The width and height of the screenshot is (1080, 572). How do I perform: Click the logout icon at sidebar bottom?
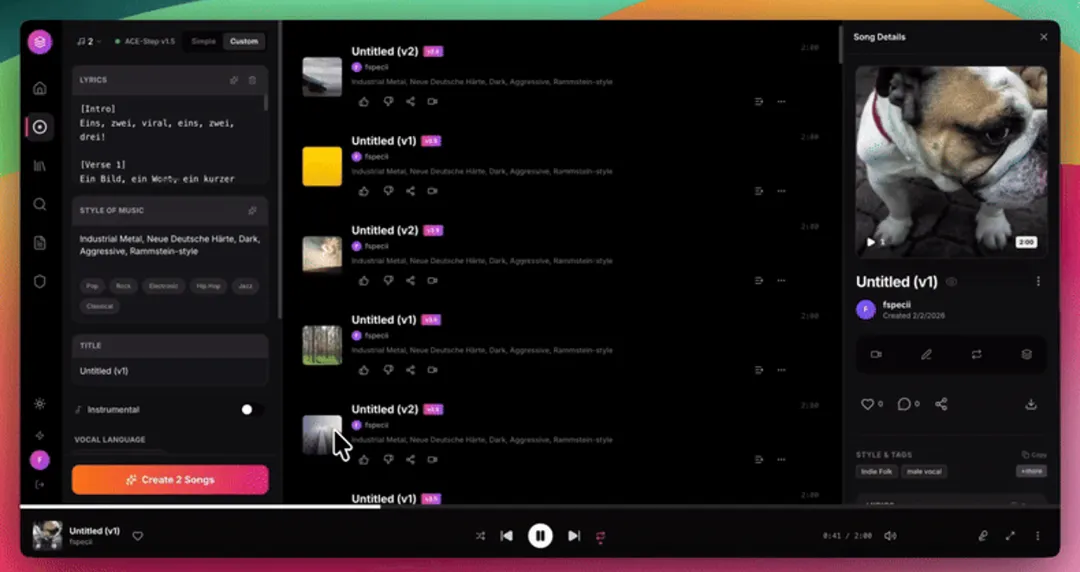(x=40, y=484)
